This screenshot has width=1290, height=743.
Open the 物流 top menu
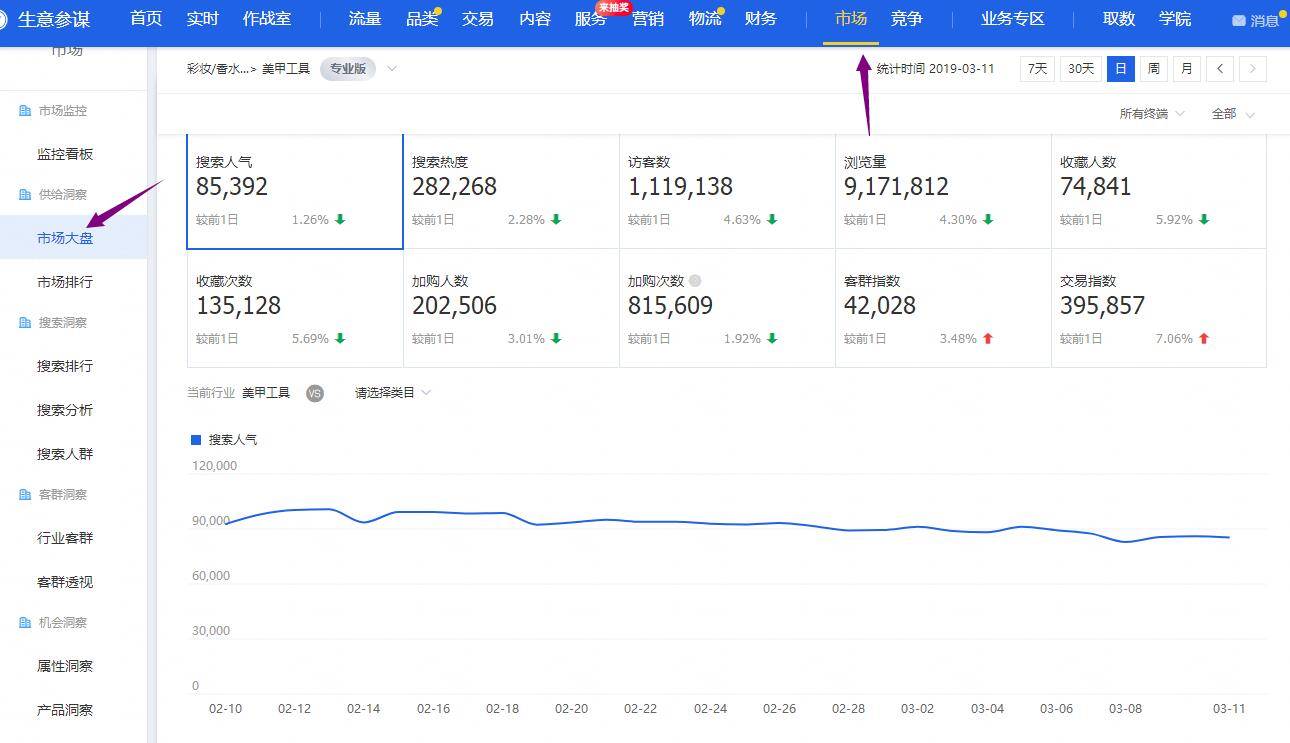[x=705, y=19]
